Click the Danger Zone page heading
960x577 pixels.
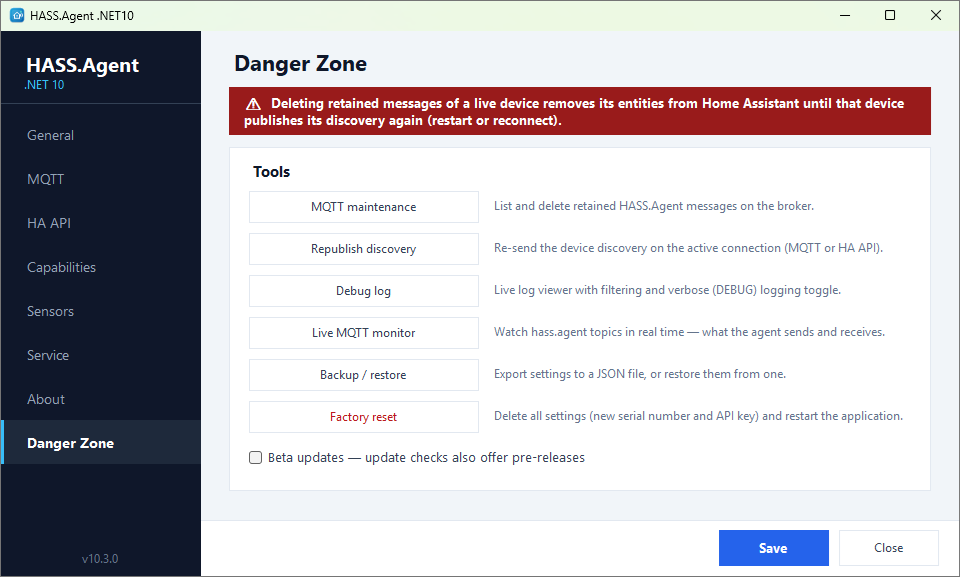301,64
